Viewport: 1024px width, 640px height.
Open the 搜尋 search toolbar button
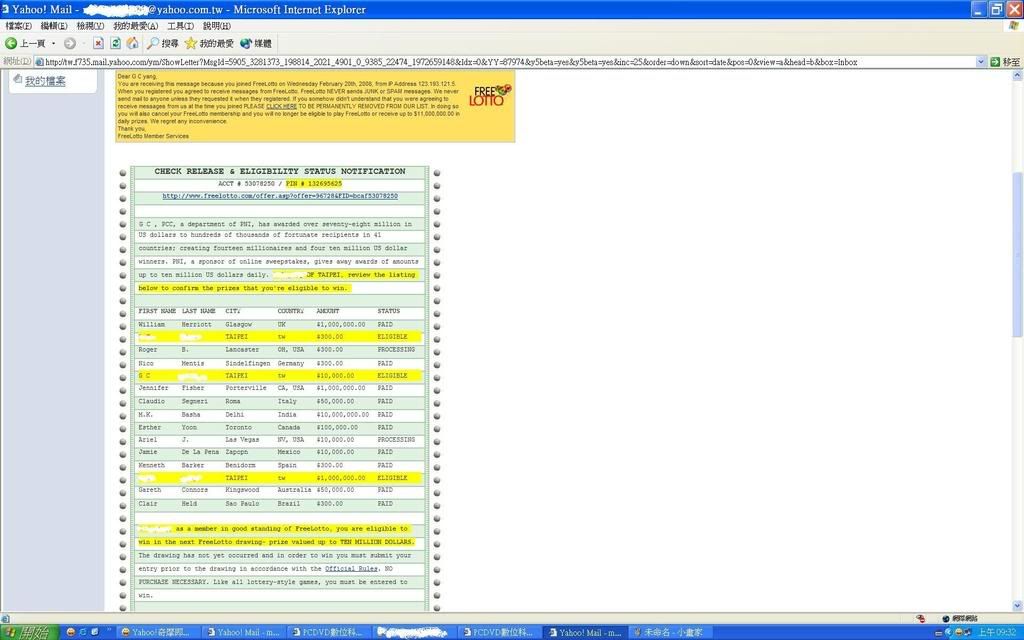pos(163,43)
